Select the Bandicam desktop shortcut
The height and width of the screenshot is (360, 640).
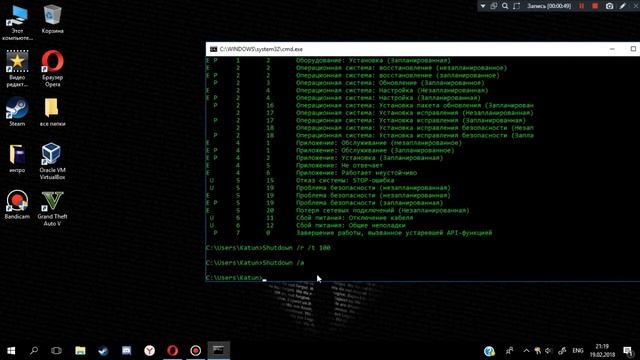(x=17, y=205)
